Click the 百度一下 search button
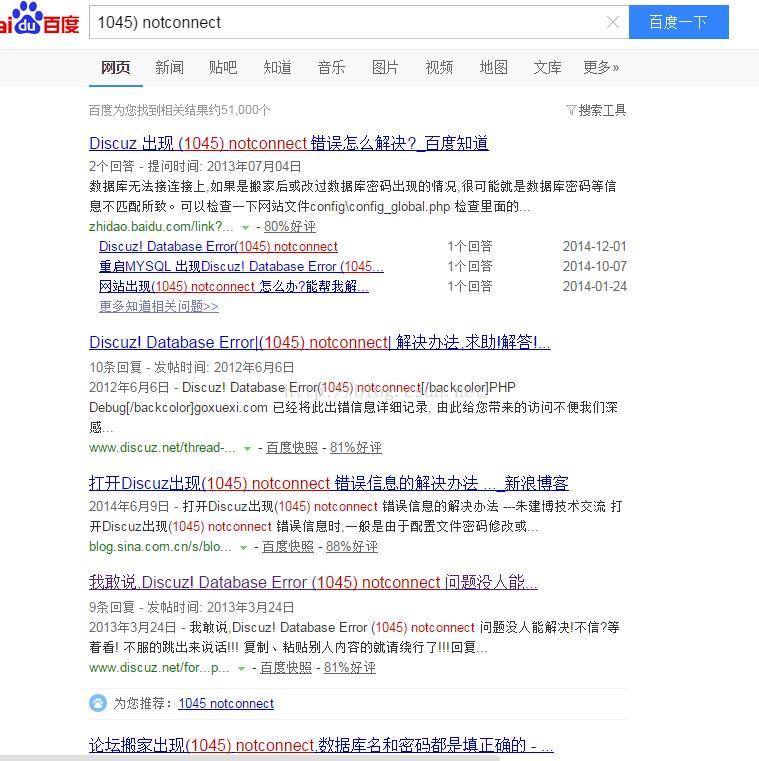Screen dimensions: 759x761 (678, 22)
